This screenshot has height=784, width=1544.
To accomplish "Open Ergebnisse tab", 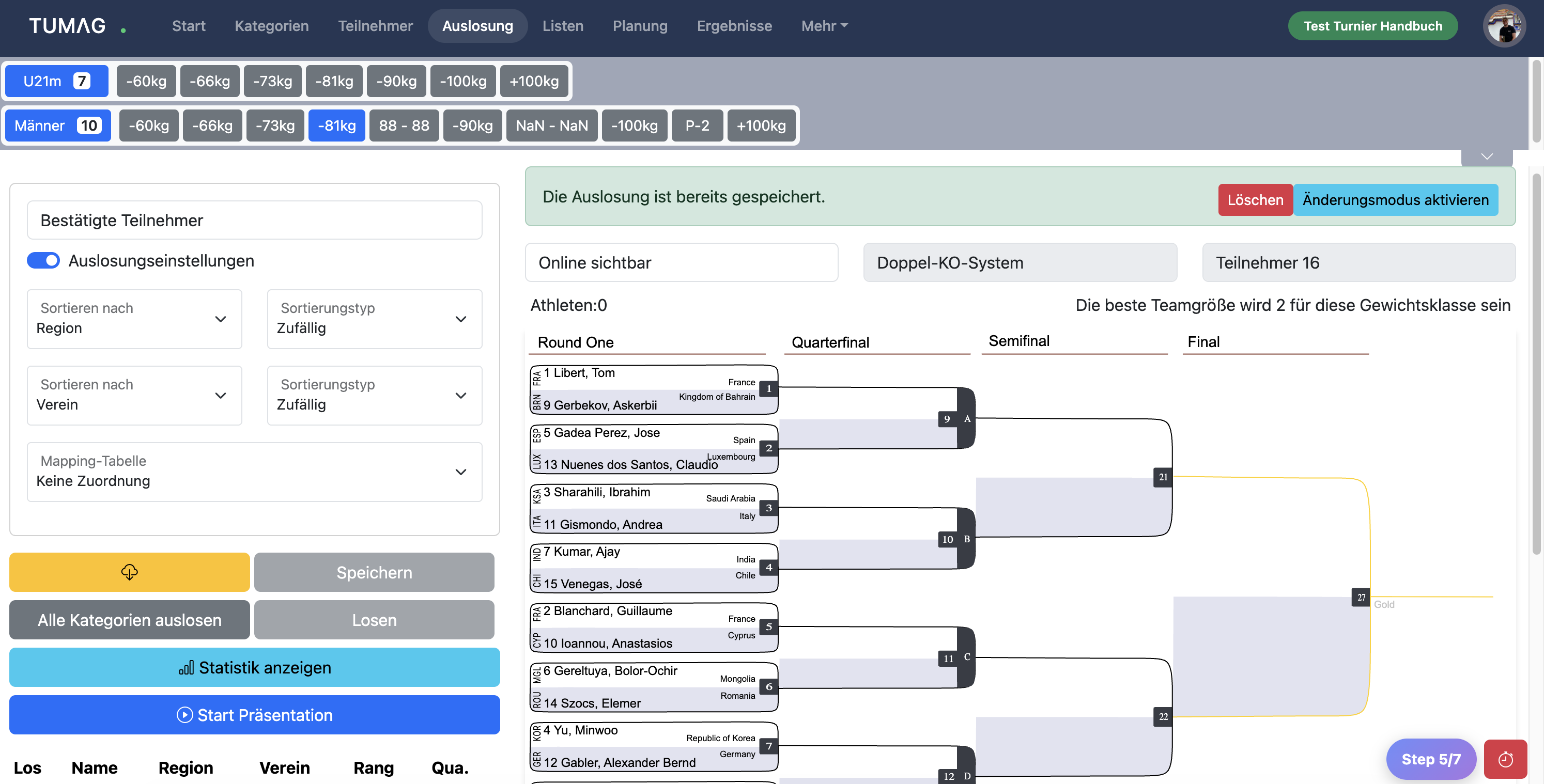I will (734, 26).
